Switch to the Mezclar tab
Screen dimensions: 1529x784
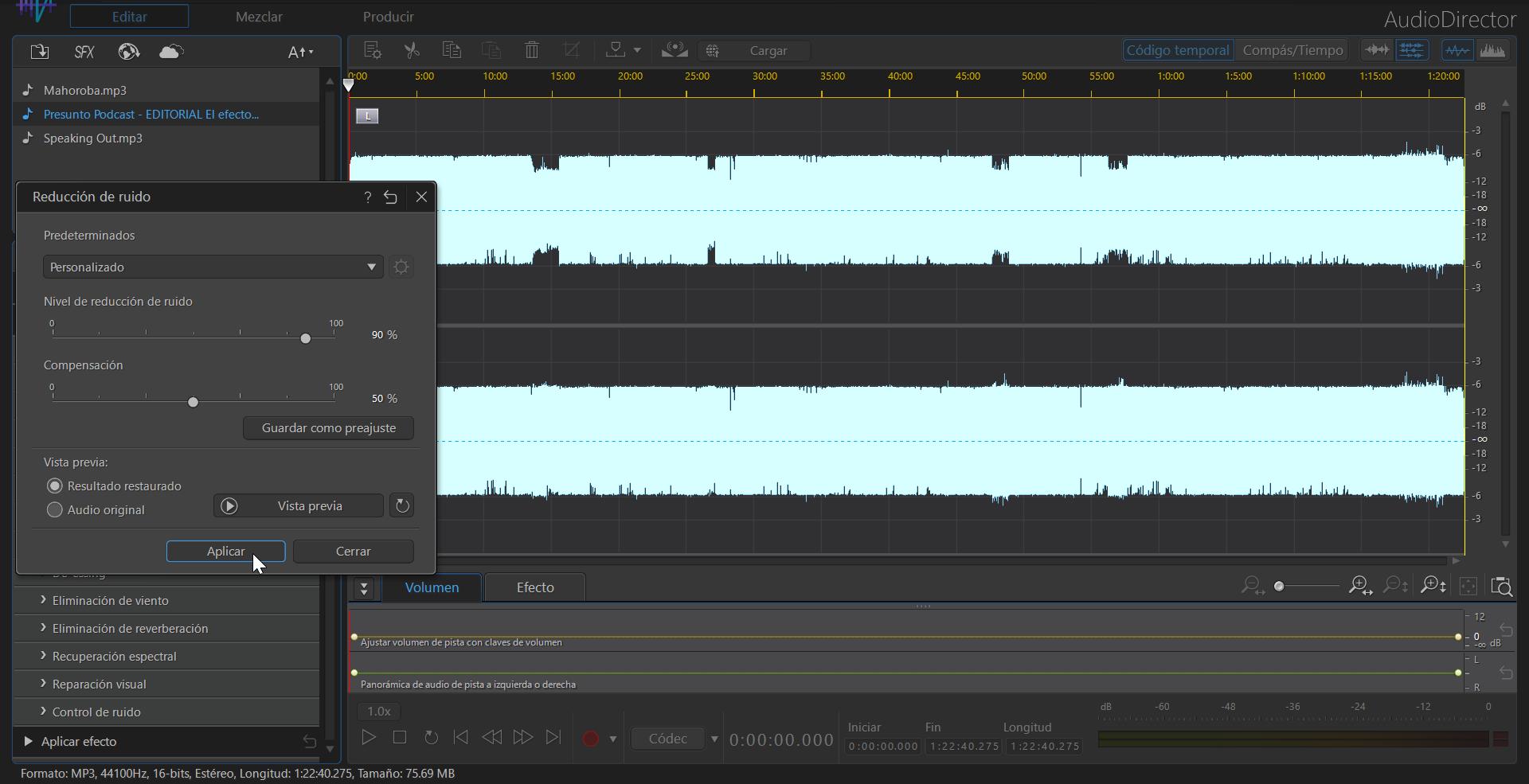tap(259, 16)
